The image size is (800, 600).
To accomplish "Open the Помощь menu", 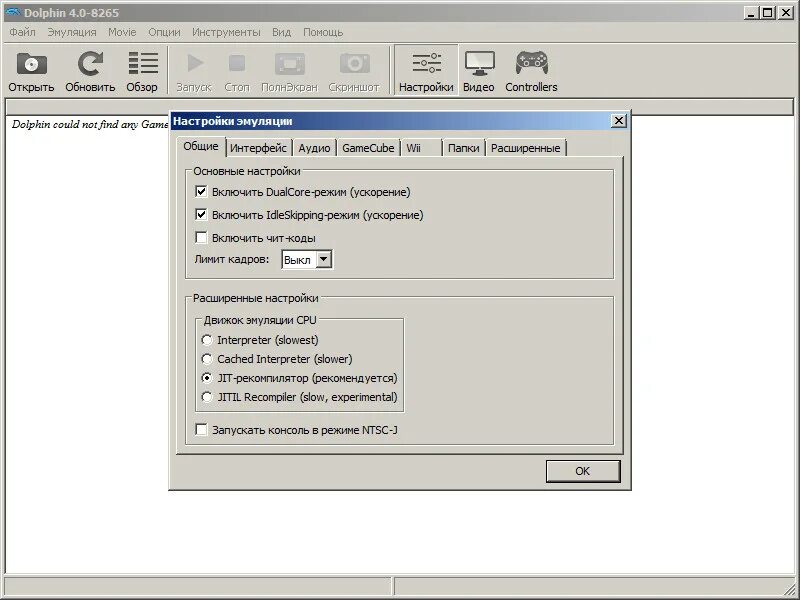I will point(323,32).
